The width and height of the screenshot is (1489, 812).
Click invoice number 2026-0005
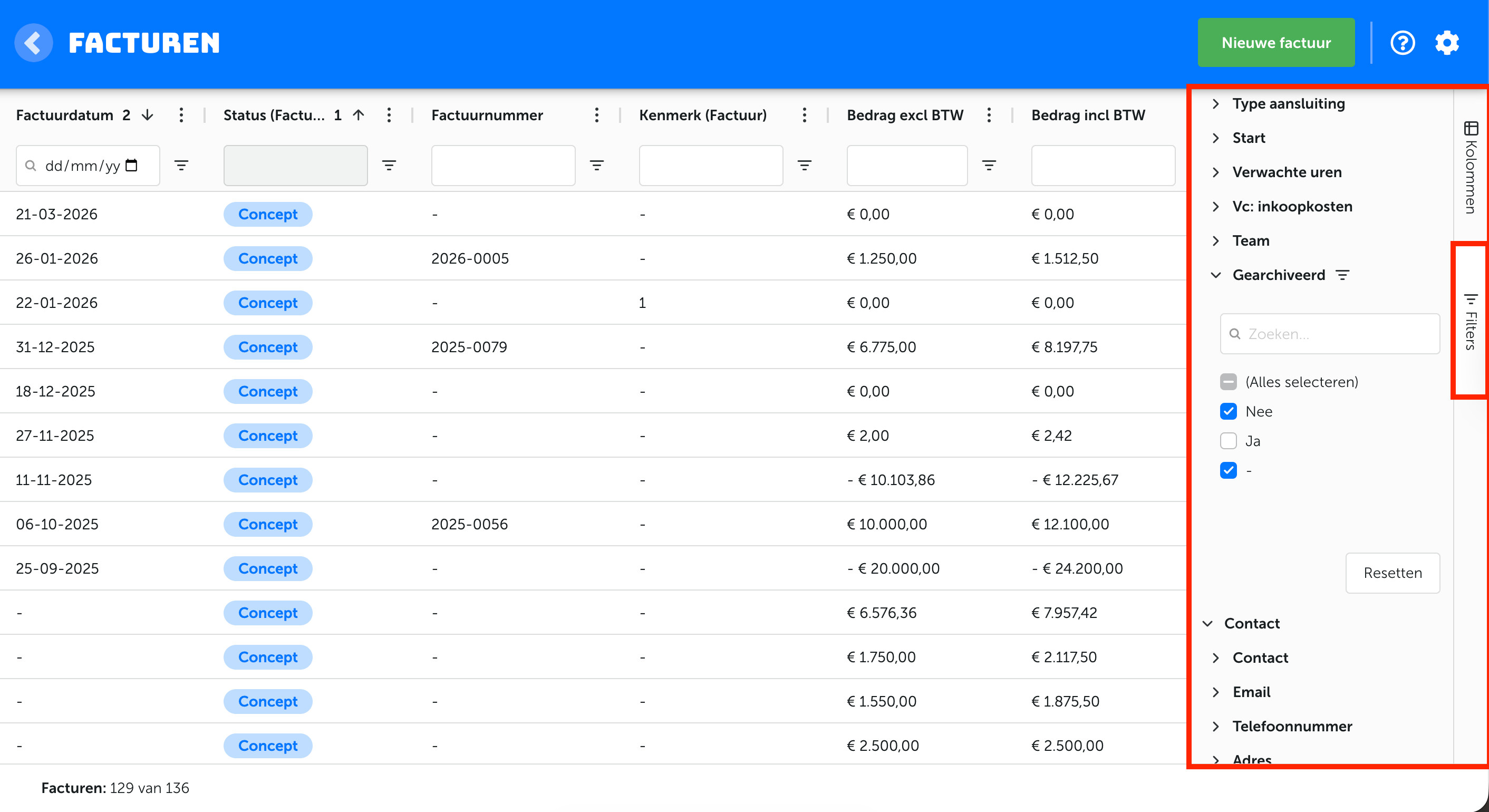click(x=470, y=258)
